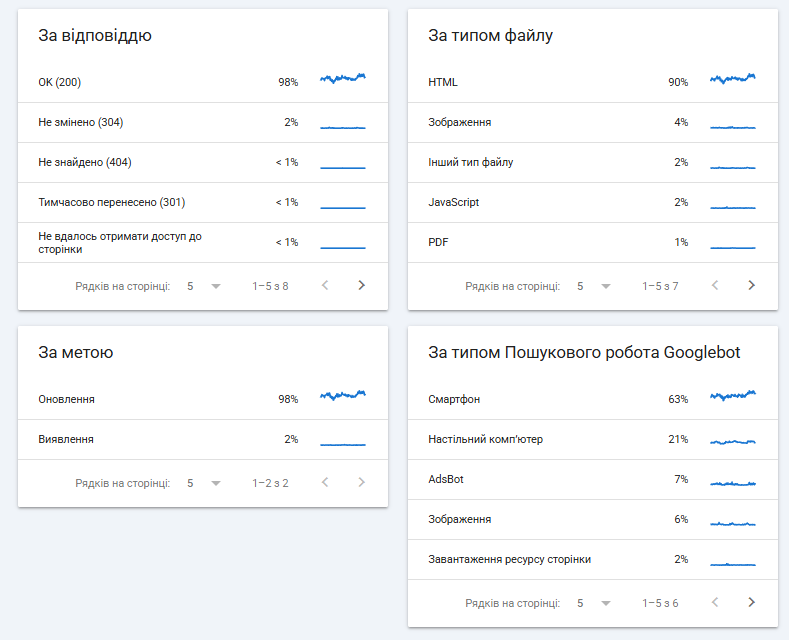The image size is (789, 640).
Task: Open the Смартфон Googlebot row
Action: (593, 399)
